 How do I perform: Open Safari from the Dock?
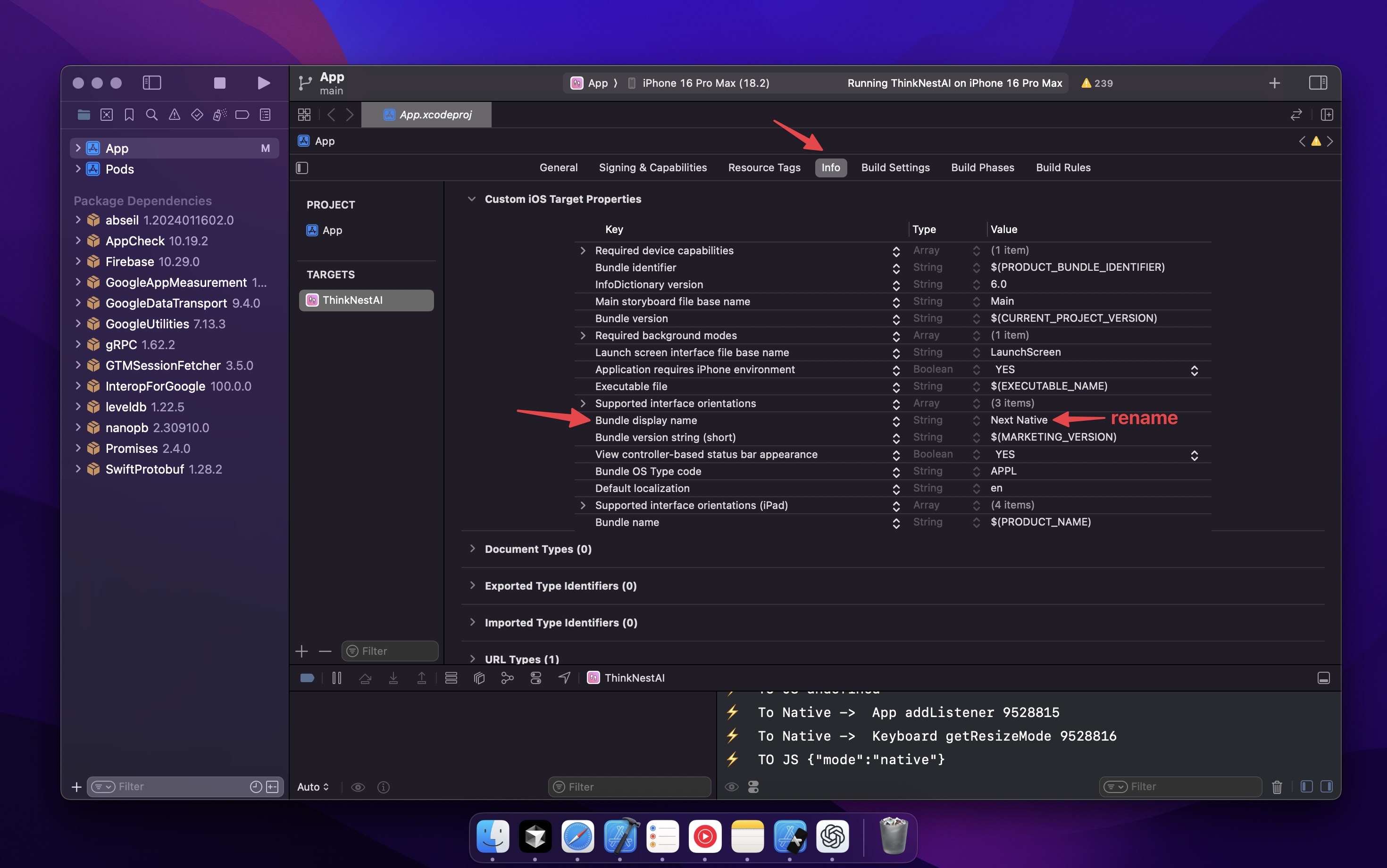[577, 837]
